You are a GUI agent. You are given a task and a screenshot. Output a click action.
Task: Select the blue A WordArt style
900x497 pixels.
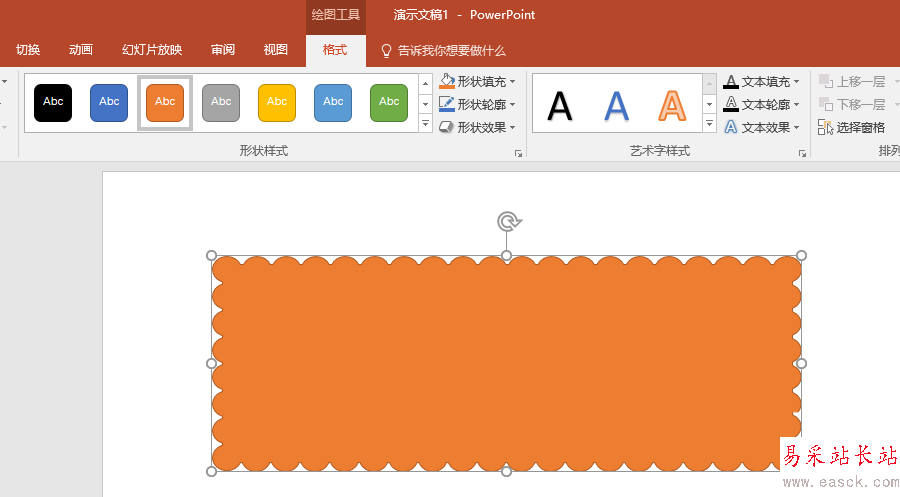[x=616, y=106]
